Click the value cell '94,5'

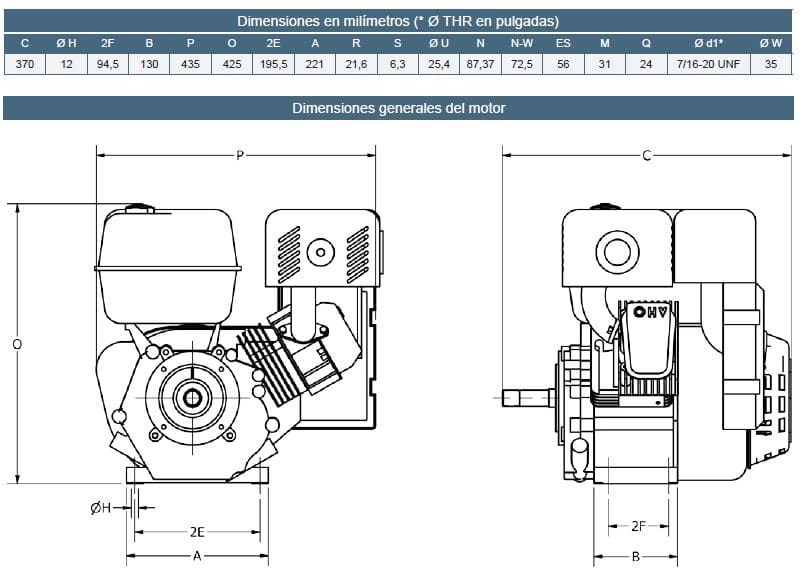(108, 65)
